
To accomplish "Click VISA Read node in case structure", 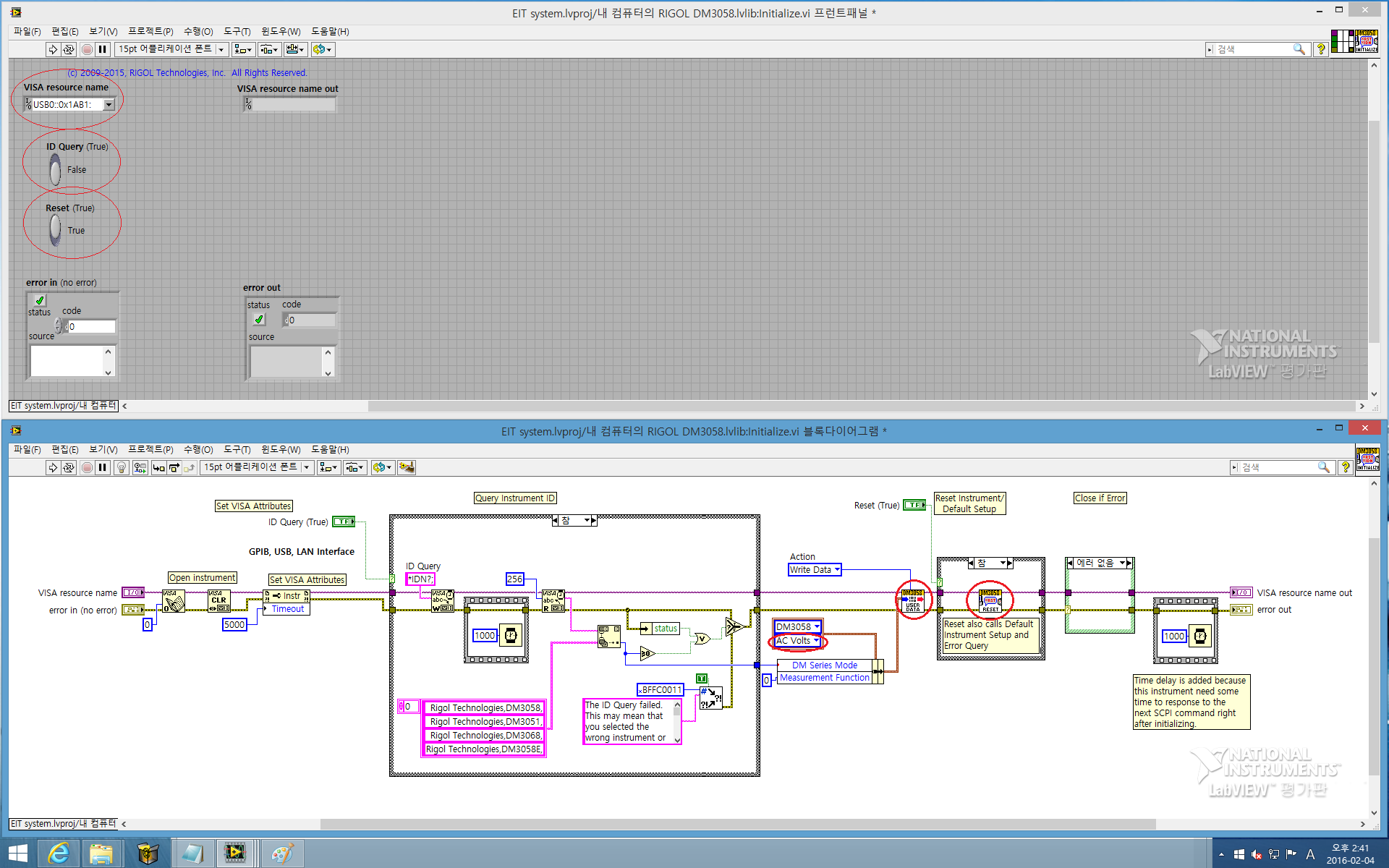I will point(553,601).
